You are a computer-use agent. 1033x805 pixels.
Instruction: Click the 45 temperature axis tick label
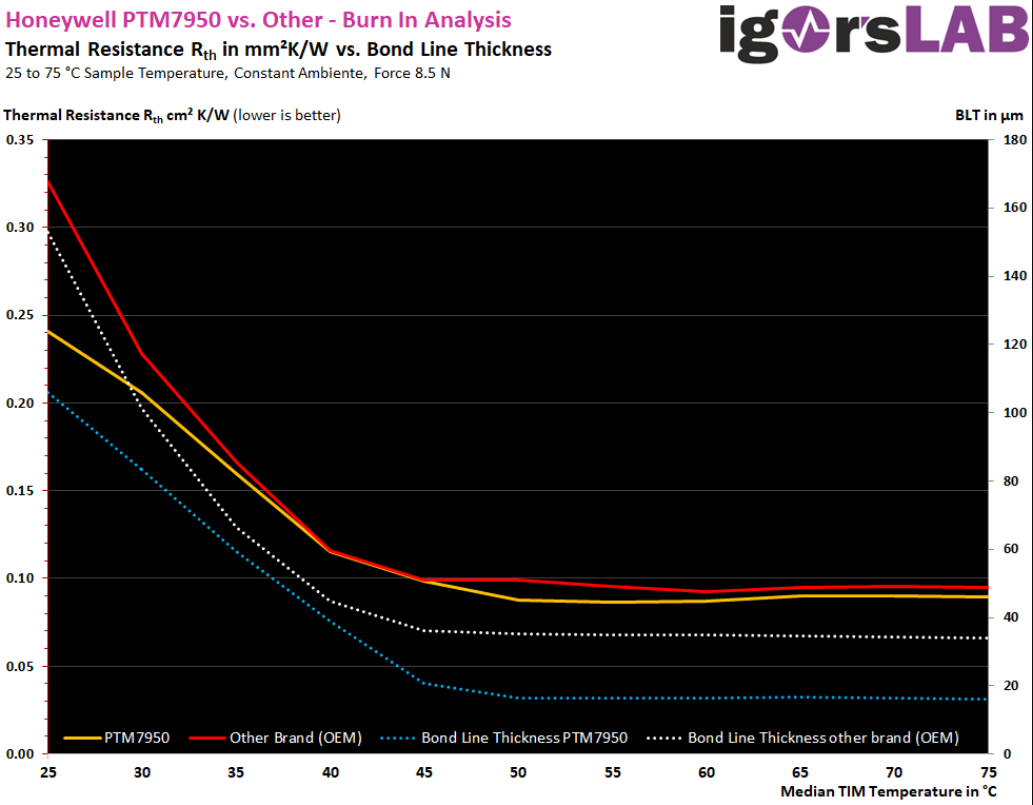tap(424, 772)
